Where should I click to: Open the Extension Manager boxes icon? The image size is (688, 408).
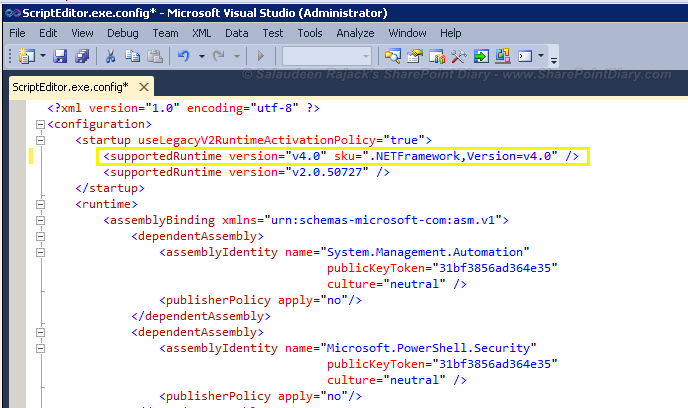tap(503, 56)
